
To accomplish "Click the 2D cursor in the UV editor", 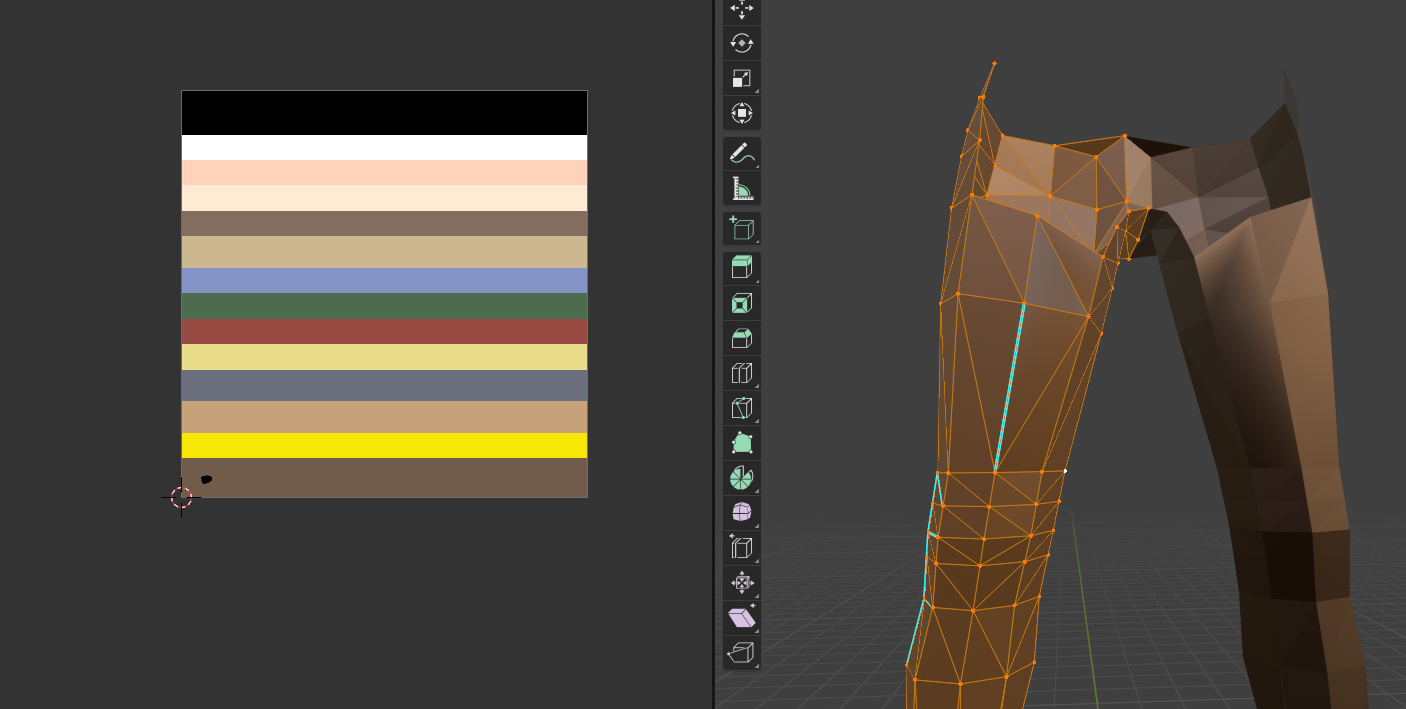I will pos(181,497).
